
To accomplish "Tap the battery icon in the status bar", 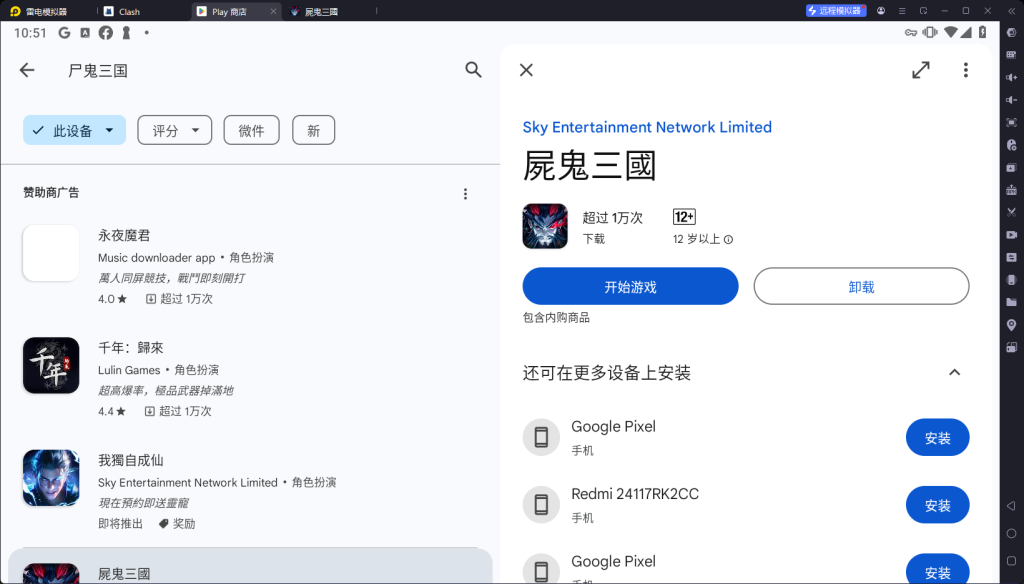I will point(982,33).
